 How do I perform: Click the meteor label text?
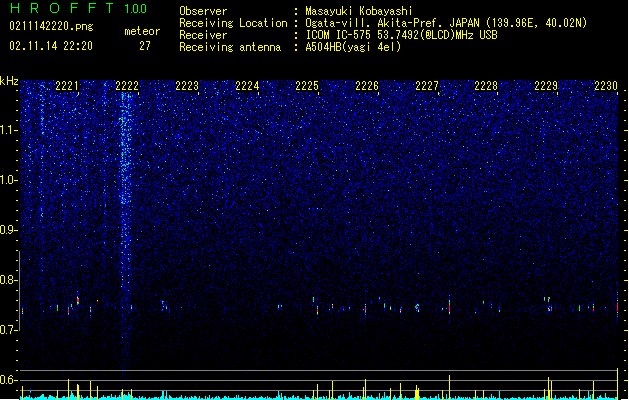coord(142,31)
